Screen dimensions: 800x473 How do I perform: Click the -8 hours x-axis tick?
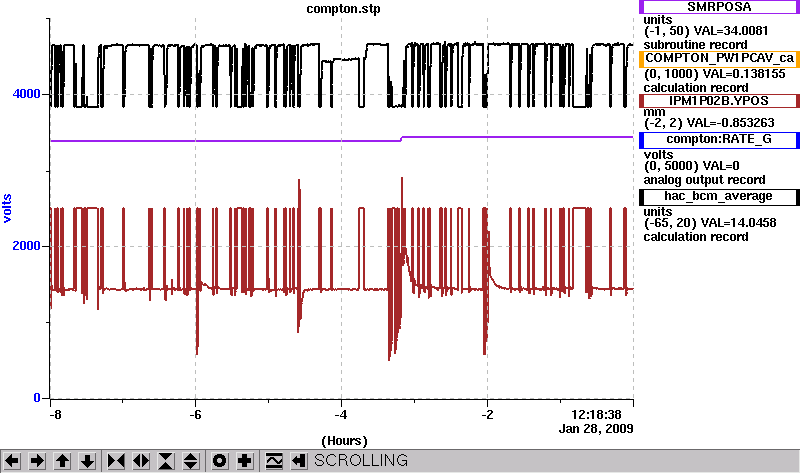55,415
